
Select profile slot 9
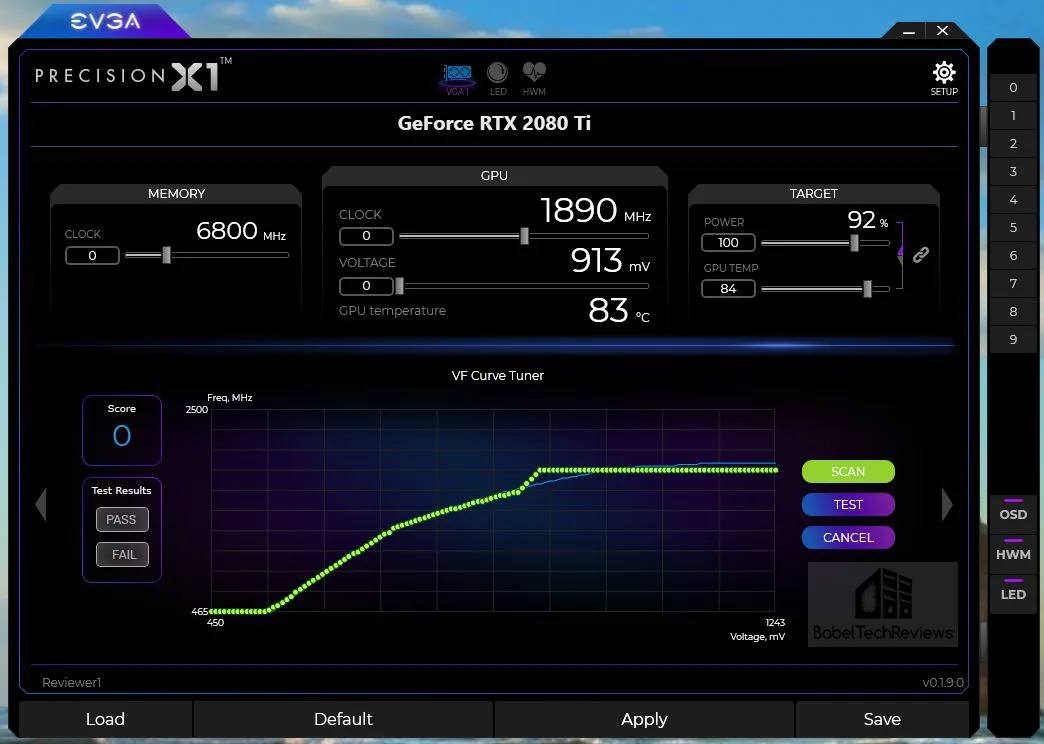tap(1013, 339)
